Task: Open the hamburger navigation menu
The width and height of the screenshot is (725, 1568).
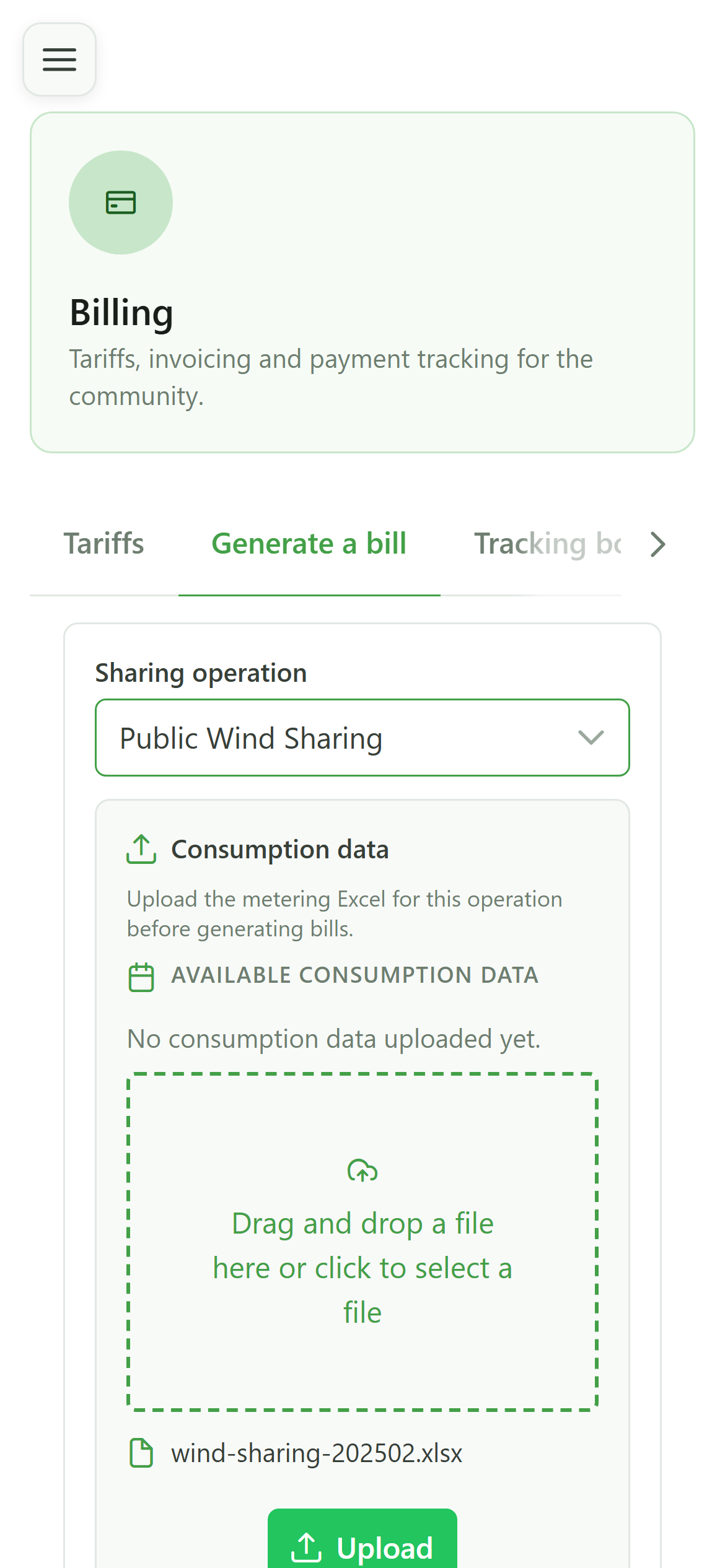Action: 59,59
